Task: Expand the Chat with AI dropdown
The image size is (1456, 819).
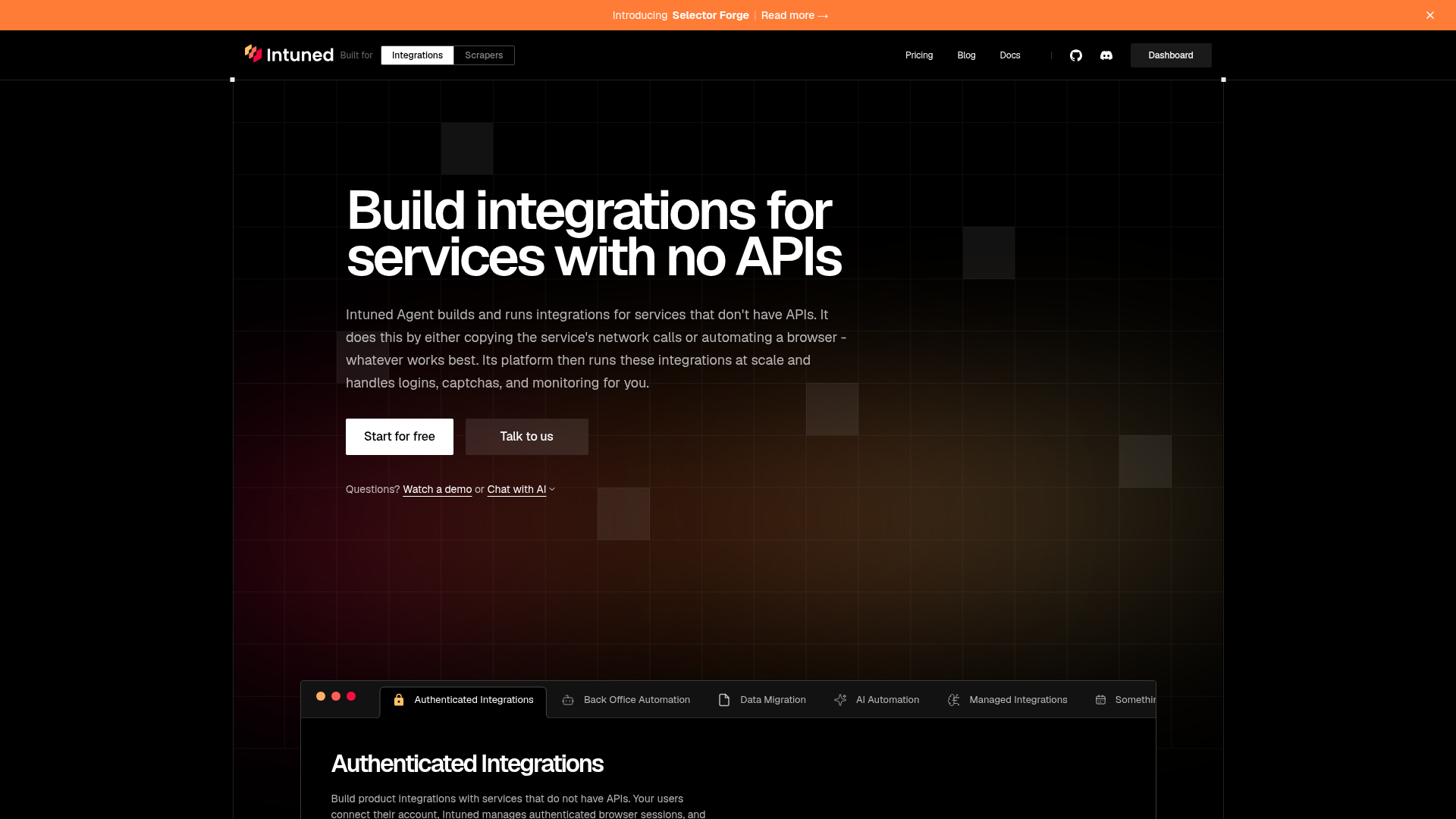Action: pos(521,489)
